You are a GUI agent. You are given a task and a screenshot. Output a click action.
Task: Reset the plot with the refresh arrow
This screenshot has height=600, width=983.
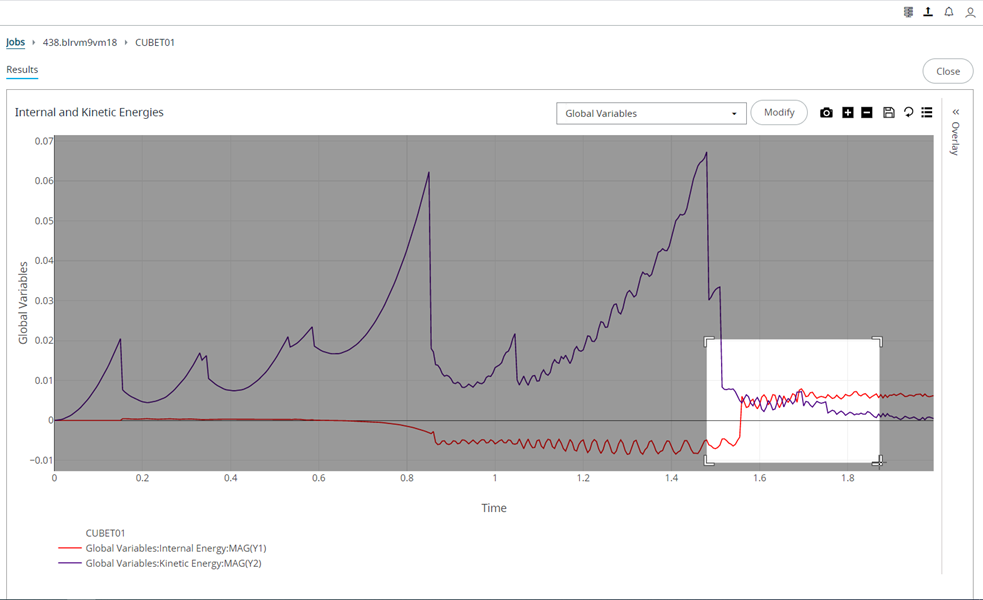coord(908,112)
